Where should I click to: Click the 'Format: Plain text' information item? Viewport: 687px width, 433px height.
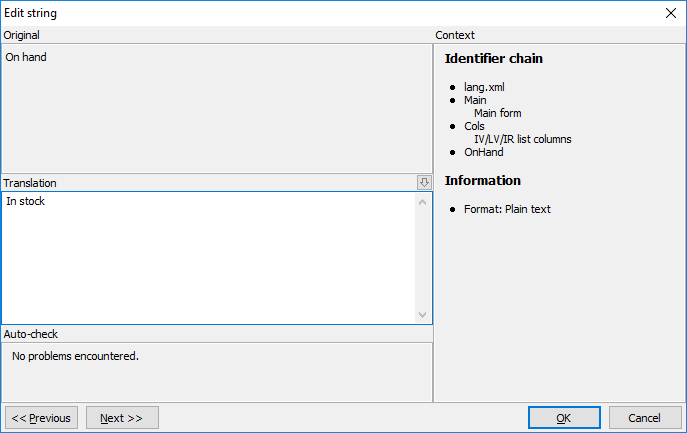(507, 209)
